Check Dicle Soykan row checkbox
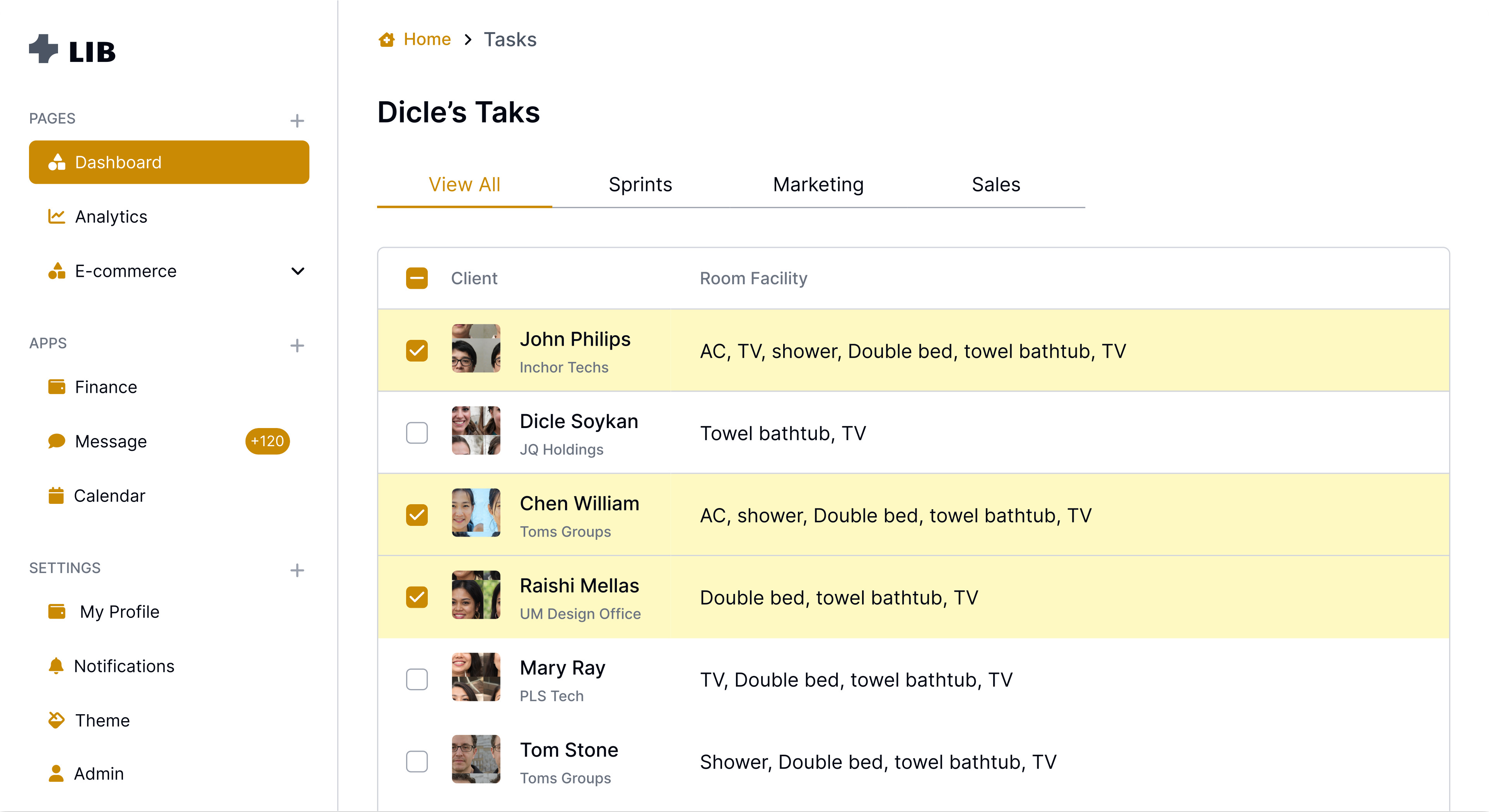Viewport: 1489px width, 812px height. pos(417,433)
